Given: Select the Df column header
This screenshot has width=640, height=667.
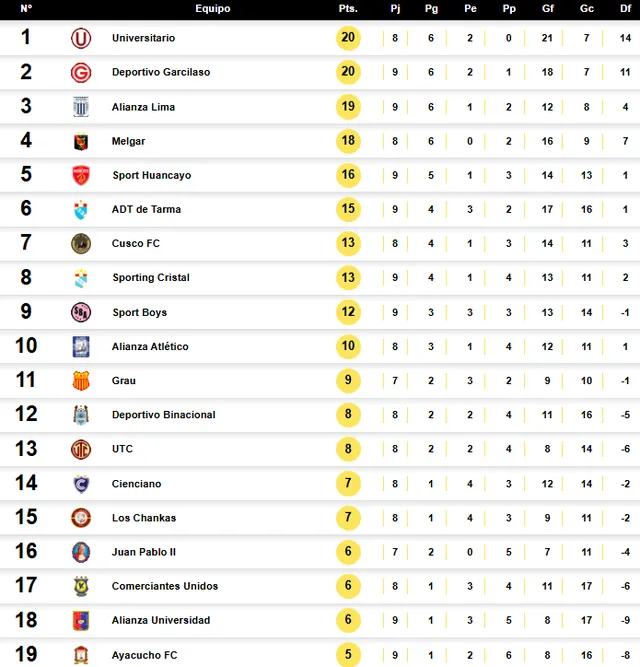Looking at the screenshot, I should (625, 9).
